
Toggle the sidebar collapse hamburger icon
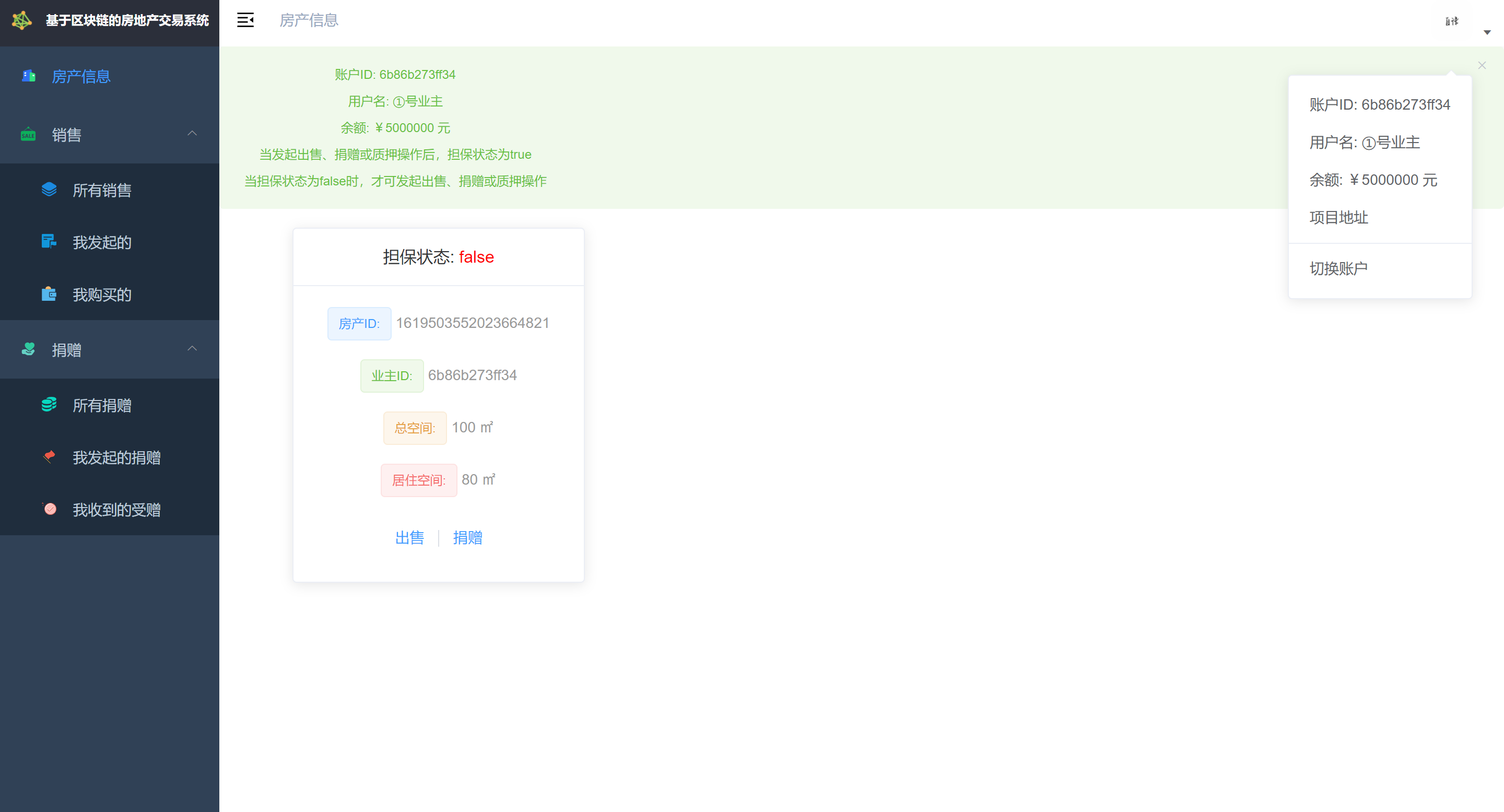click(x=245, y=20)
